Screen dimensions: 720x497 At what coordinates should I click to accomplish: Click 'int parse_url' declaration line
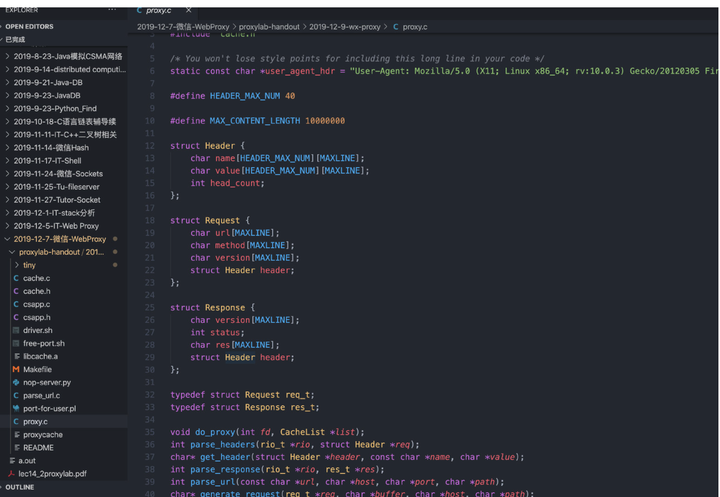pos(337,482)
